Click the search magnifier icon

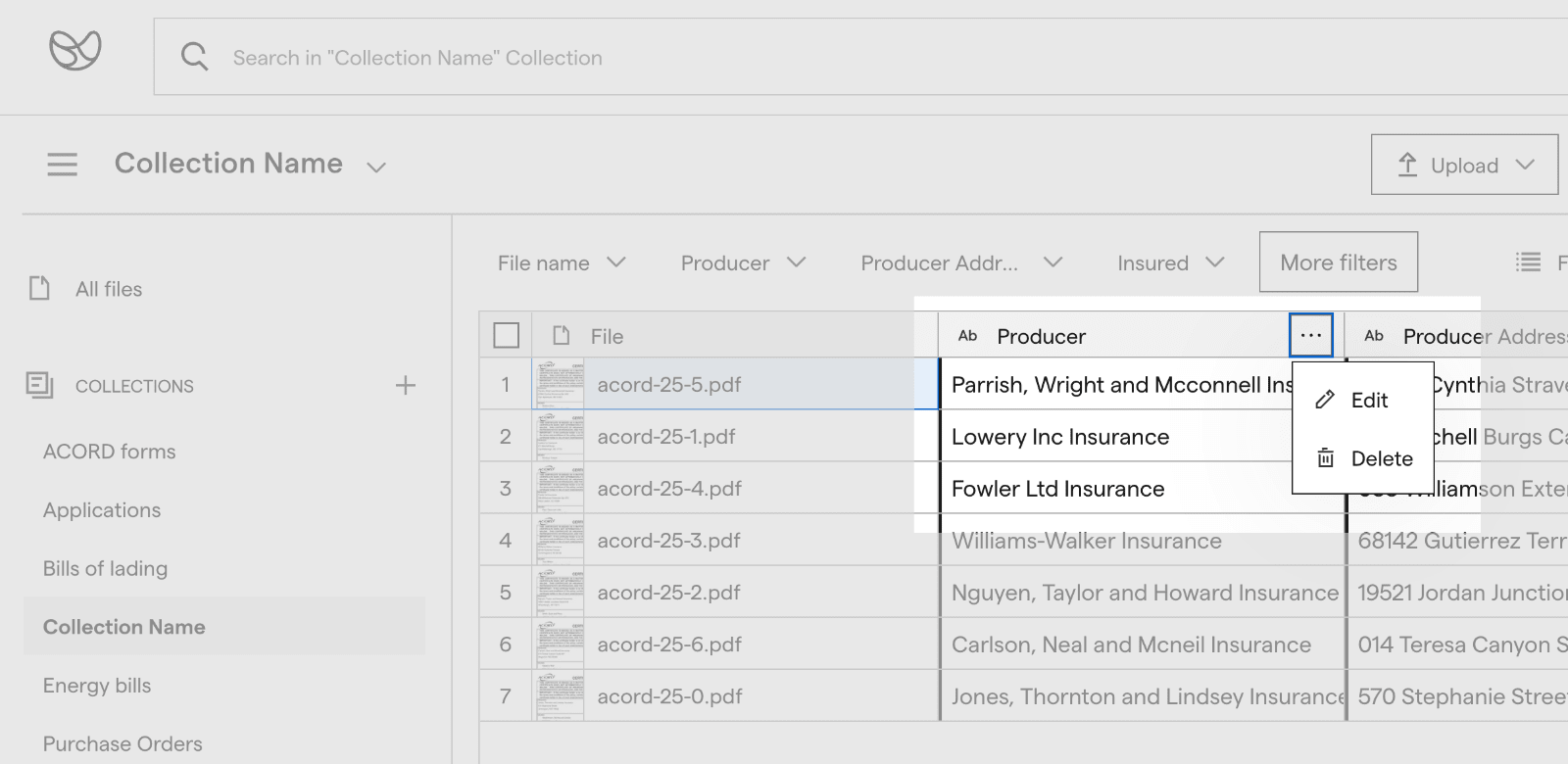(x=194, y=57)
